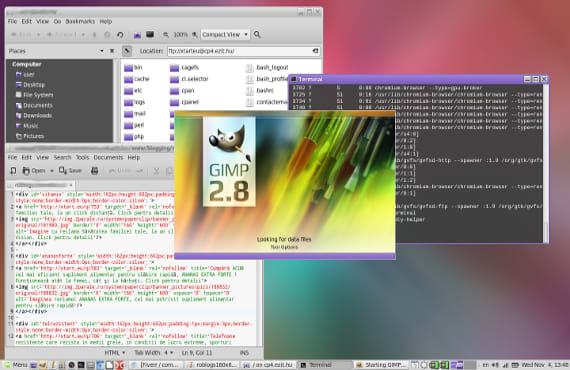Click the computer icon in the file manager toolbar

coord(150,35)
